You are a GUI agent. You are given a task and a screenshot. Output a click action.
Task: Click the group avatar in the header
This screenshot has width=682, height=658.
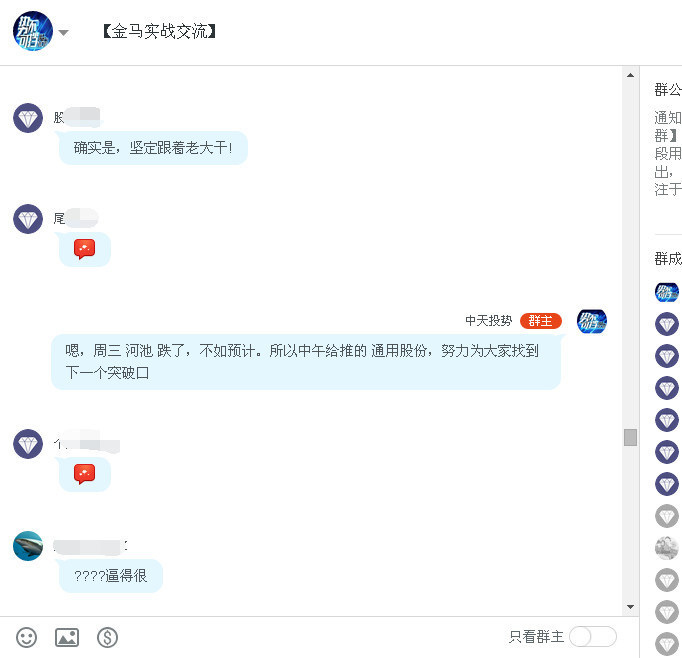pyautogui.click(x=33, y=31)
